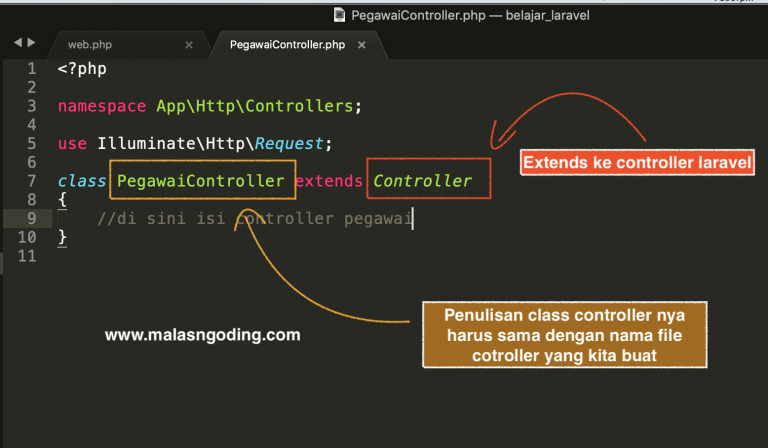Click the opening brace on line 8
The height and width of the screenshot is (448, 768).
(x=62, y=200)
